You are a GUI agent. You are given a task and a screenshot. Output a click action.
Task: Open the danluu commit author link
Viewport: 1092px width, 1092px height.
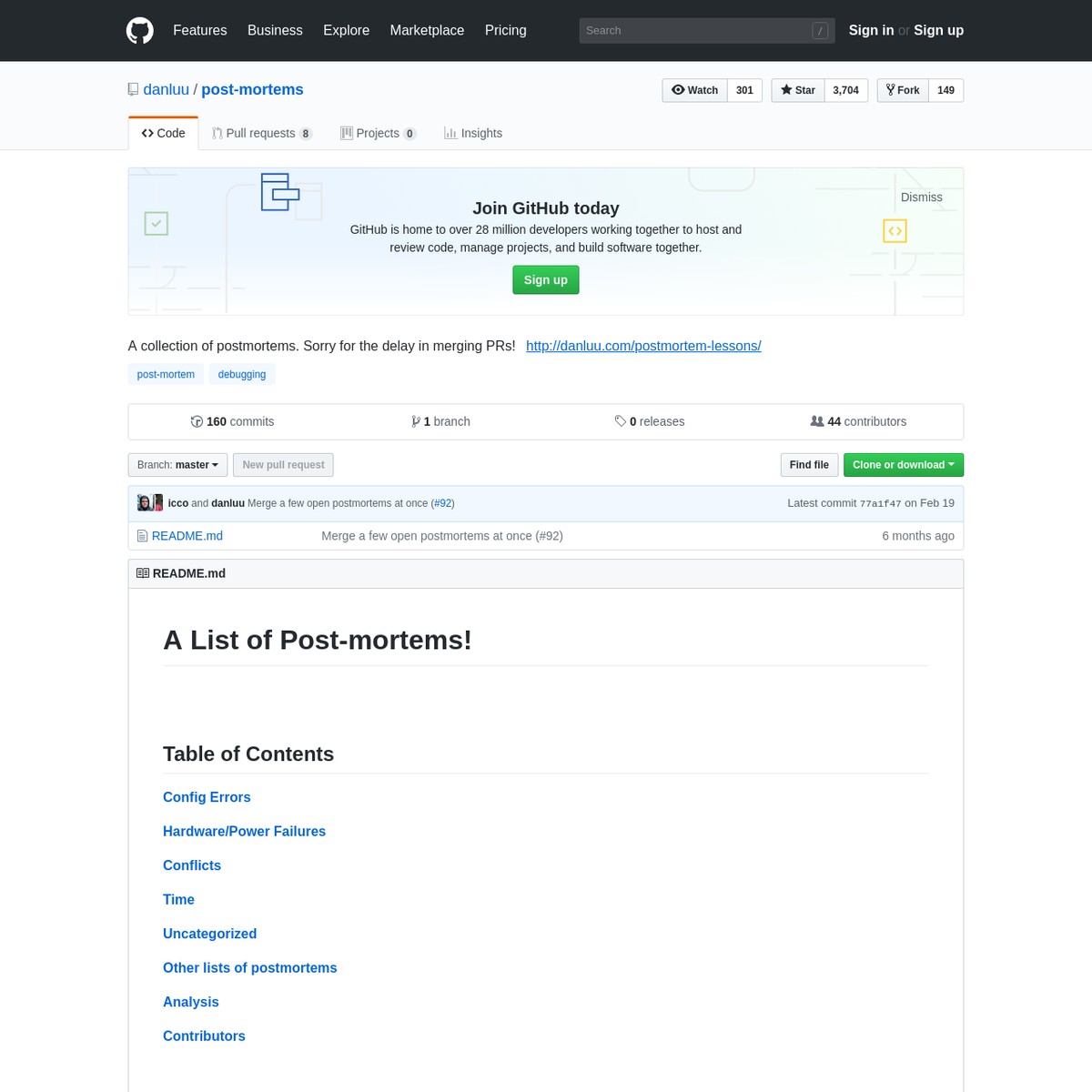pos(227,503)
